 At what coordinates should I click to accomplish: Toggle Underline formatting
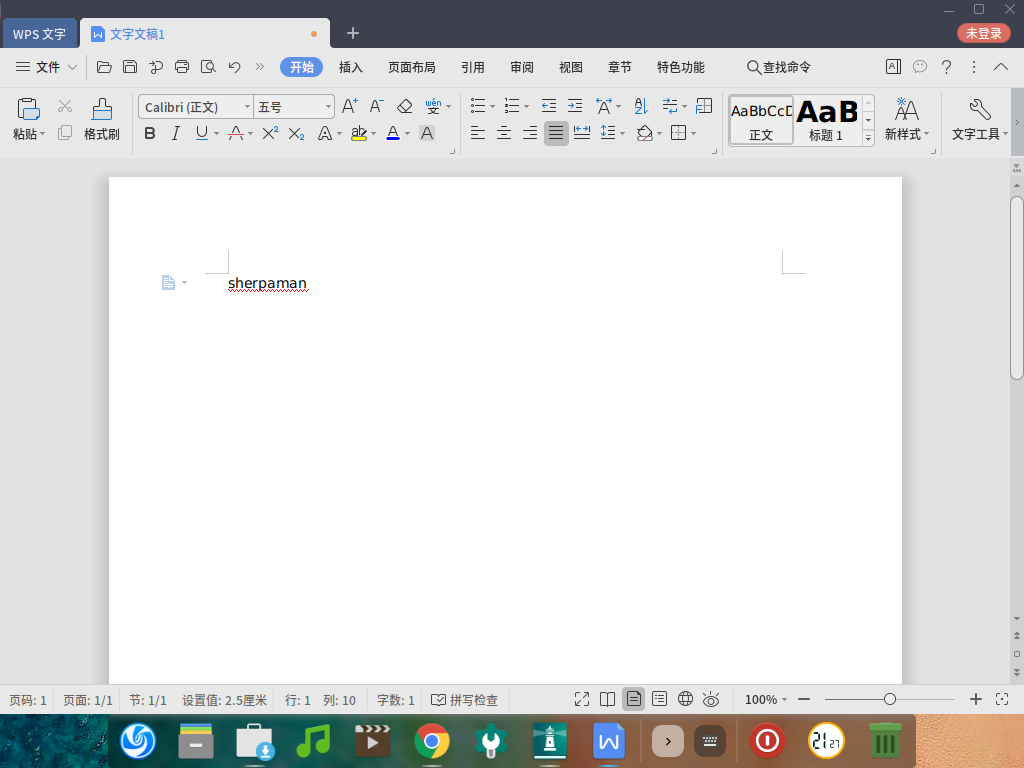click(x=202, y=133)
